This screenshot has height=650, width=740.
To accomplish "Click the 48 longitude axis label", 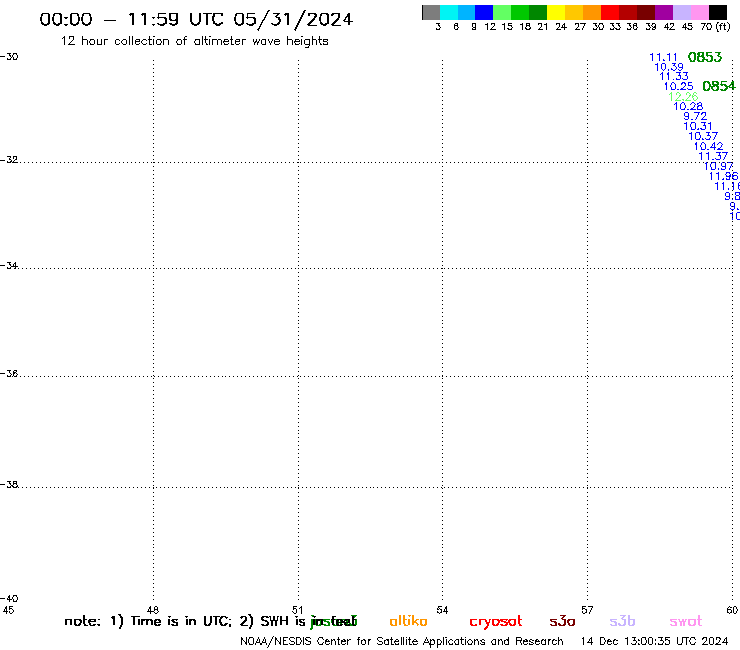I will click(152, 610).
